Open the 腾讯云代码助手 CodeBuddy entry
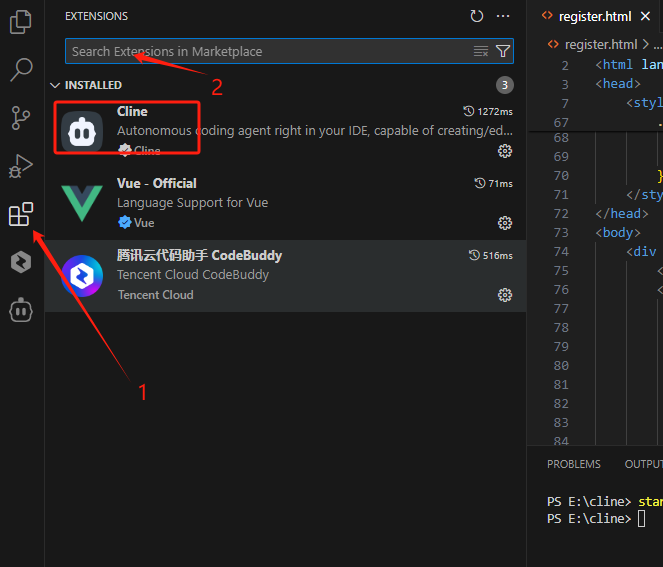The height and width of the screenshot is (567, 663). 285,276
